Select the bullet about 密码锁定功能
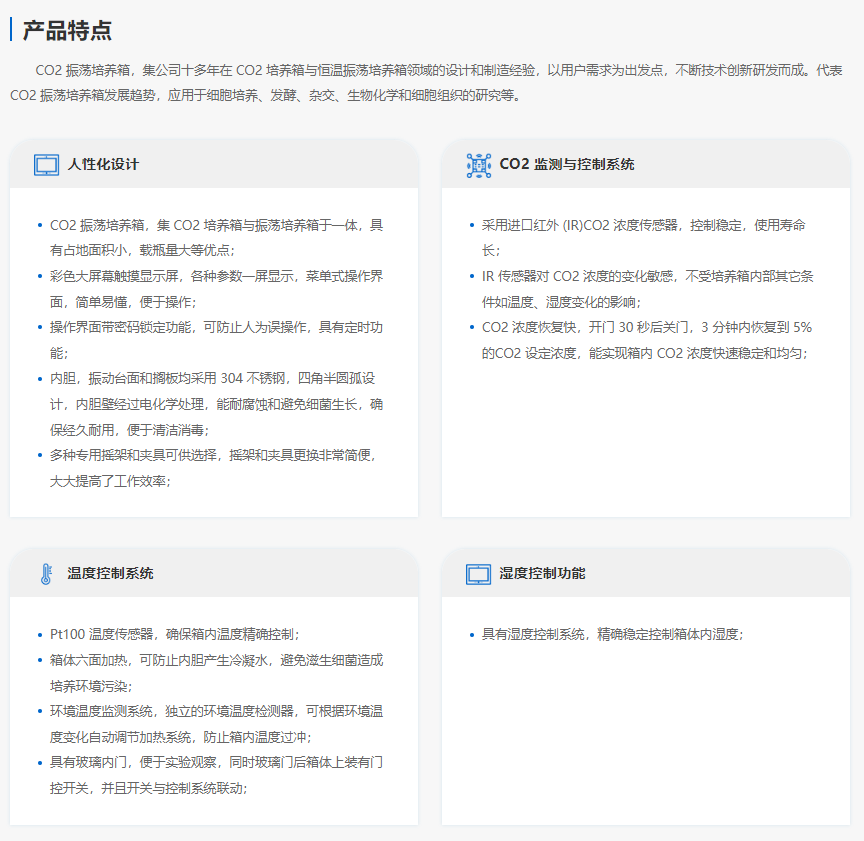The height and width of the screenshot is (841, 864). point(215,339)
